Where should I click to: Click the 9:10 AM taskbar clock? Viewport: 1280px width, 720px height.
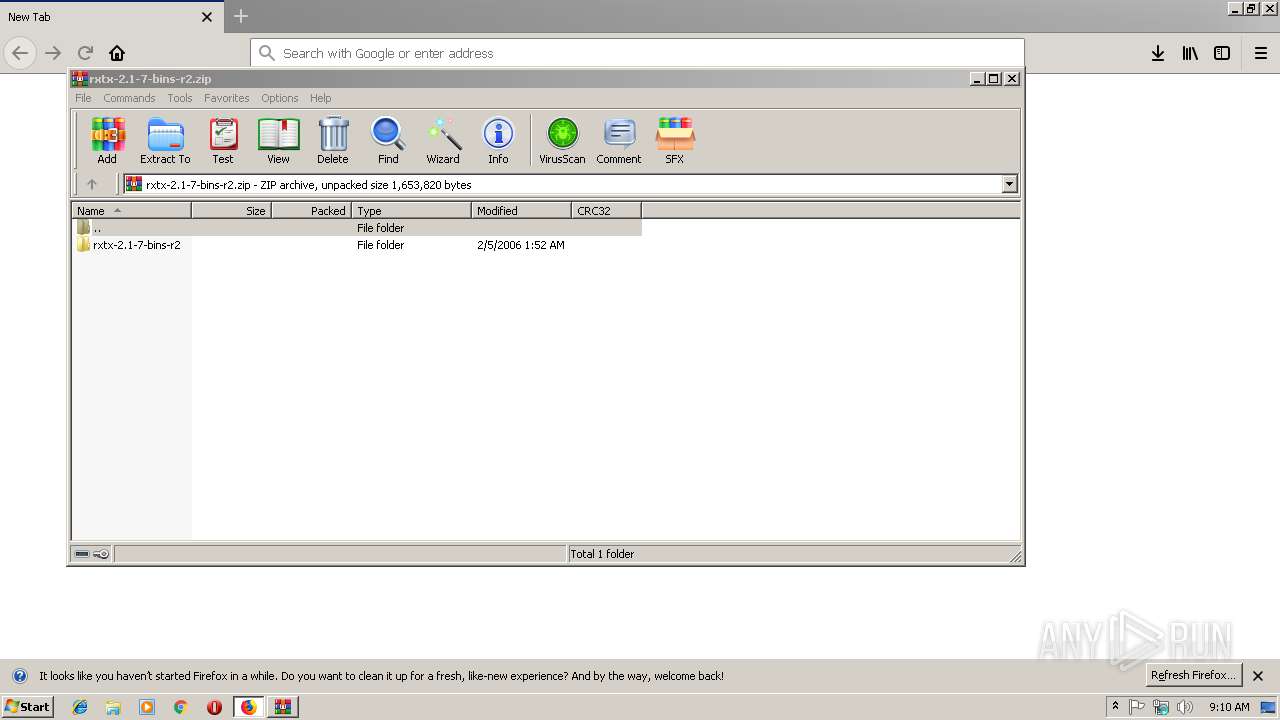click(x=1229, y=707)
